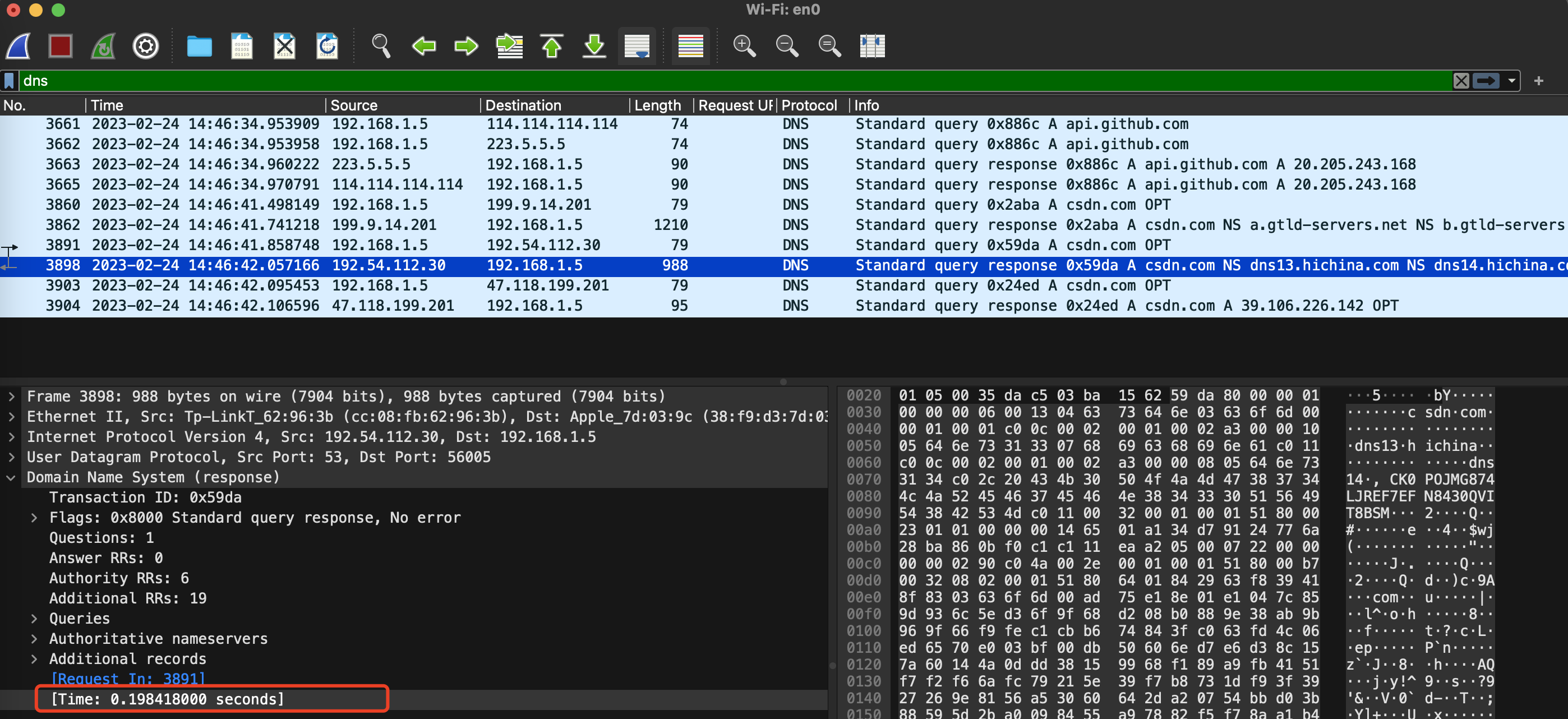Select packet 3862 with length 1210
The width and height of the screenshot is (1568, 719).
tap(784, 225)
